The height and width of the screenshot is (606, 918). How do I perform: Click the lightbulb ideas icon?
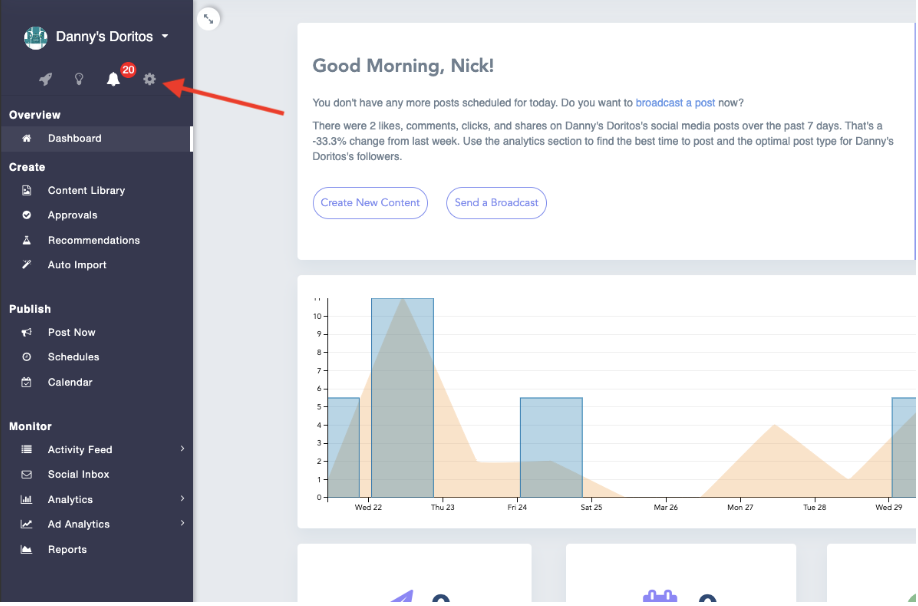(79, 80)
